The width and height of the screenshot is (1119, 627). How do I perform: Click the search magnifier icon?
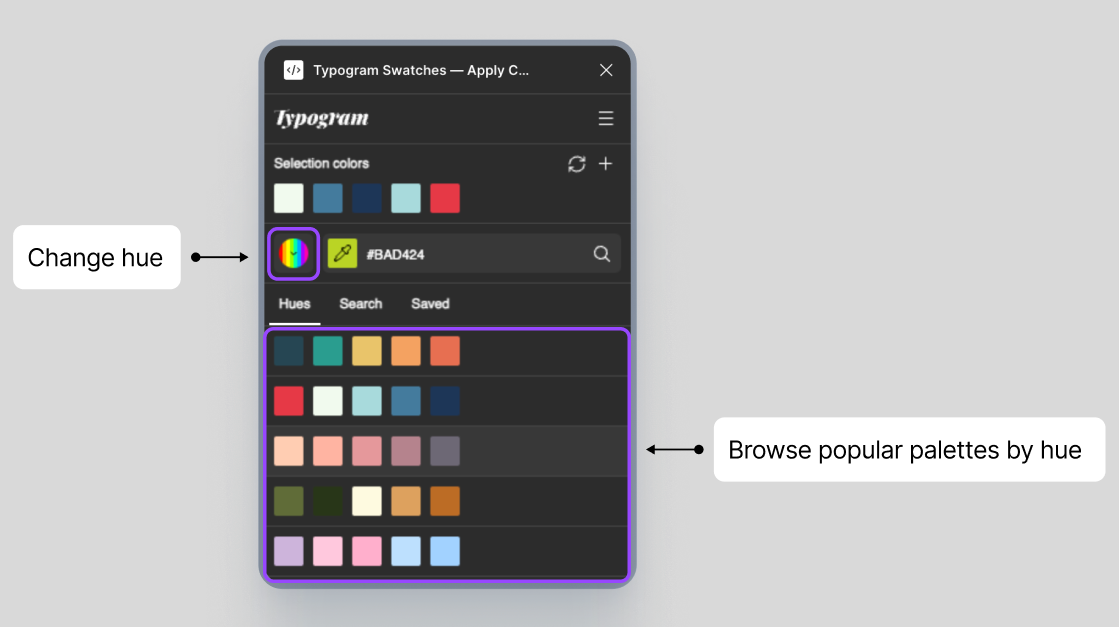(602, 253)
